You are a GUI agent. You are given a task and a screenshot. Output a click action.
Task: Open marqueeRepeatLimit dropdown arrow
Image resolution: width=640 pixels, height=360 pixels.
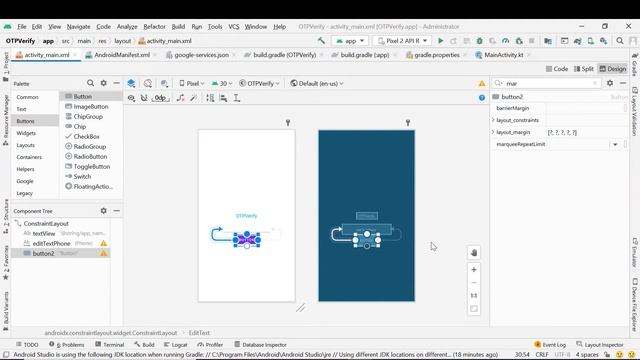point(615,144)
